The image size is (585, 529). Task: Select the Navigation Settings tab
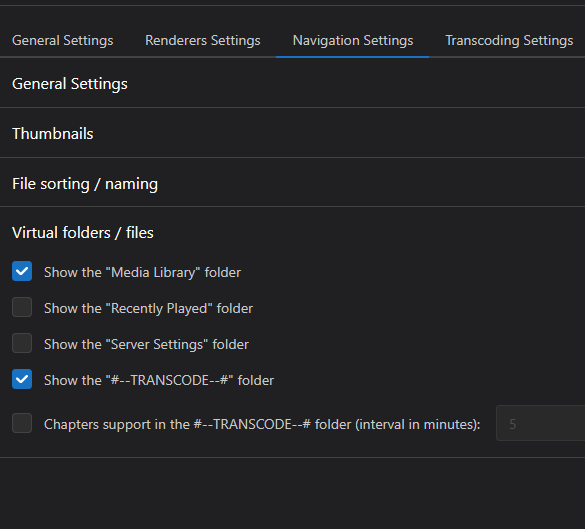353,40
